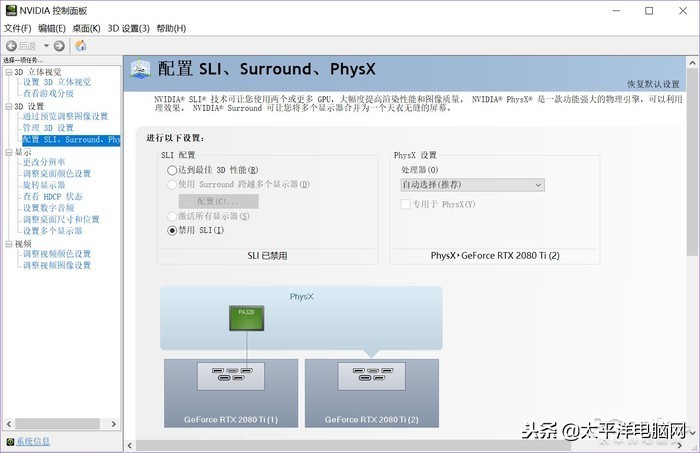Image resolution: width=700 pixels, height=453 pixels.
Task: Open the PhysX 处理器 dropdown
Action: 472,185
